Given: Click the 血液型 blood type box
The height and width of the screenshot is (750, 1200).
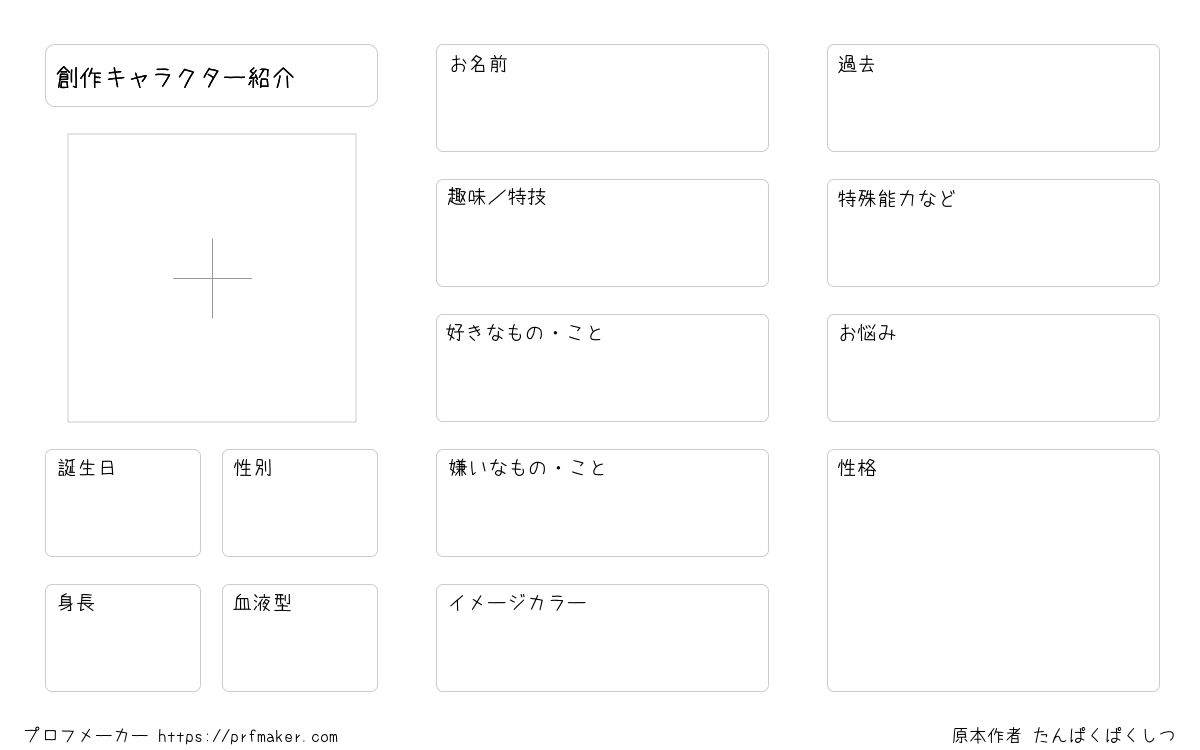Looking at the screenshot, I should pyautogui.click(x=300, y=638).
